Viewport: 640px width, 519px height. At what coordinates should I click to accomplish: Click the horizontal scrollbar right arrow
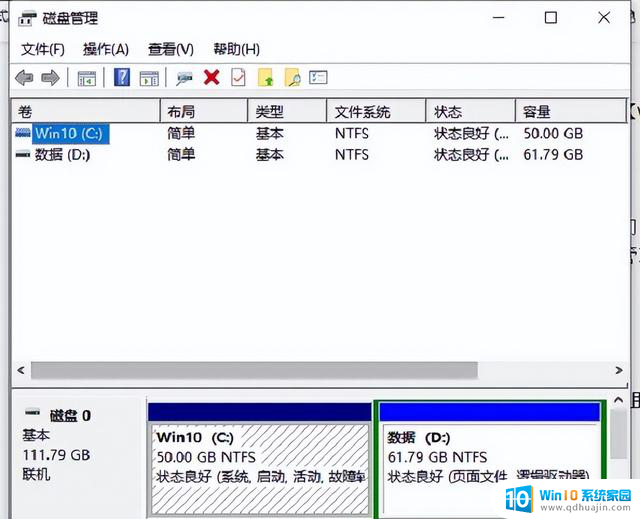tap(619, 370)
